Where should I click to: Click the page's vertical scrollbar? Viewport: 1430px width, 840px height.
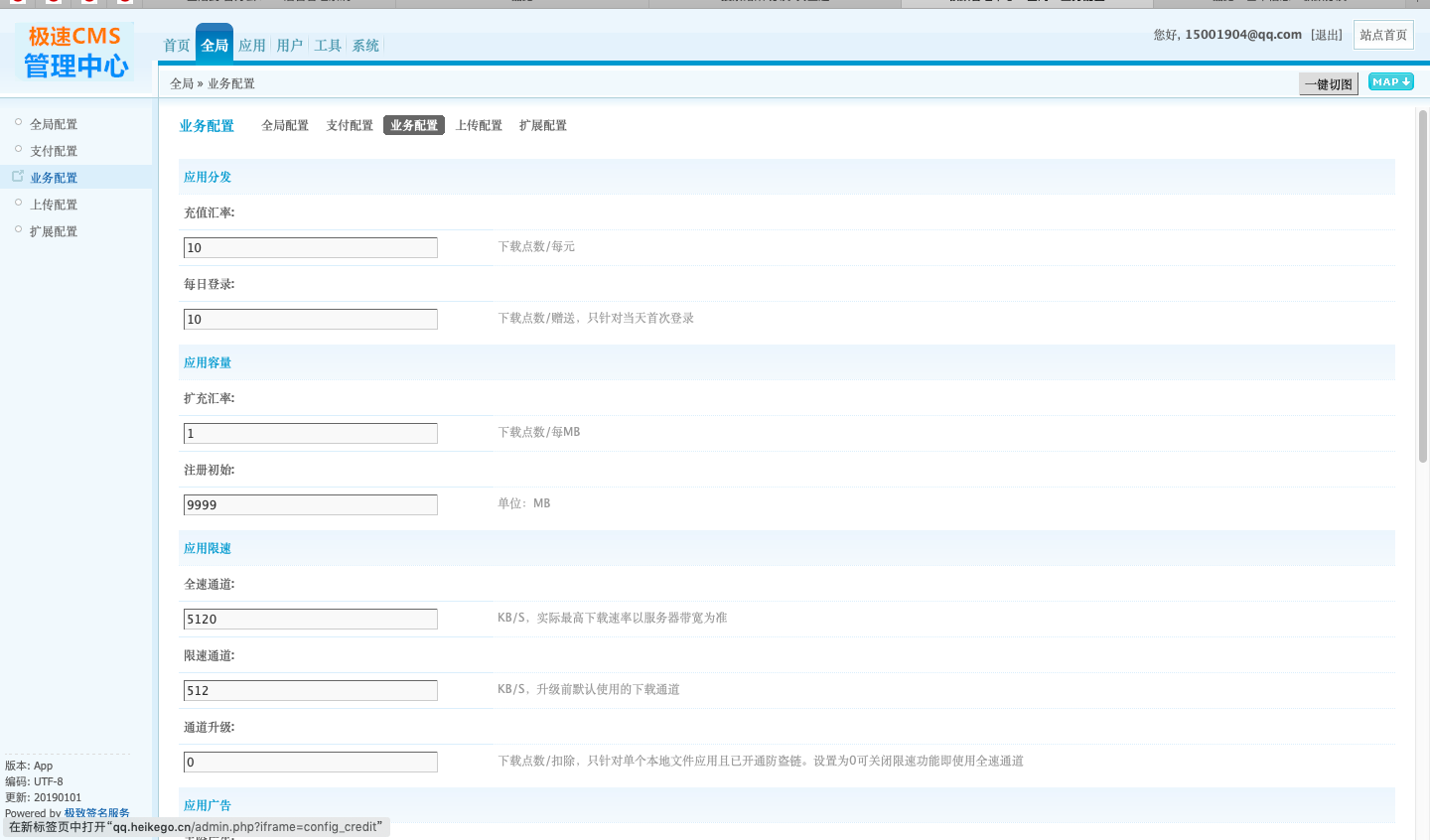pos(1422,288)
